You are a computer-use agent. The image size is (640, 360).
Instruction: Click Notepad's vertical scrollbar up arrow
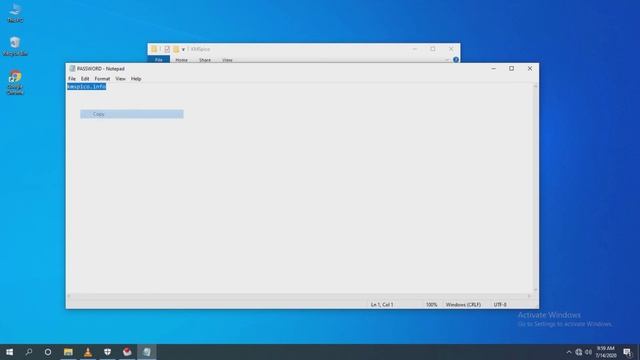click(x=535, y=86)
